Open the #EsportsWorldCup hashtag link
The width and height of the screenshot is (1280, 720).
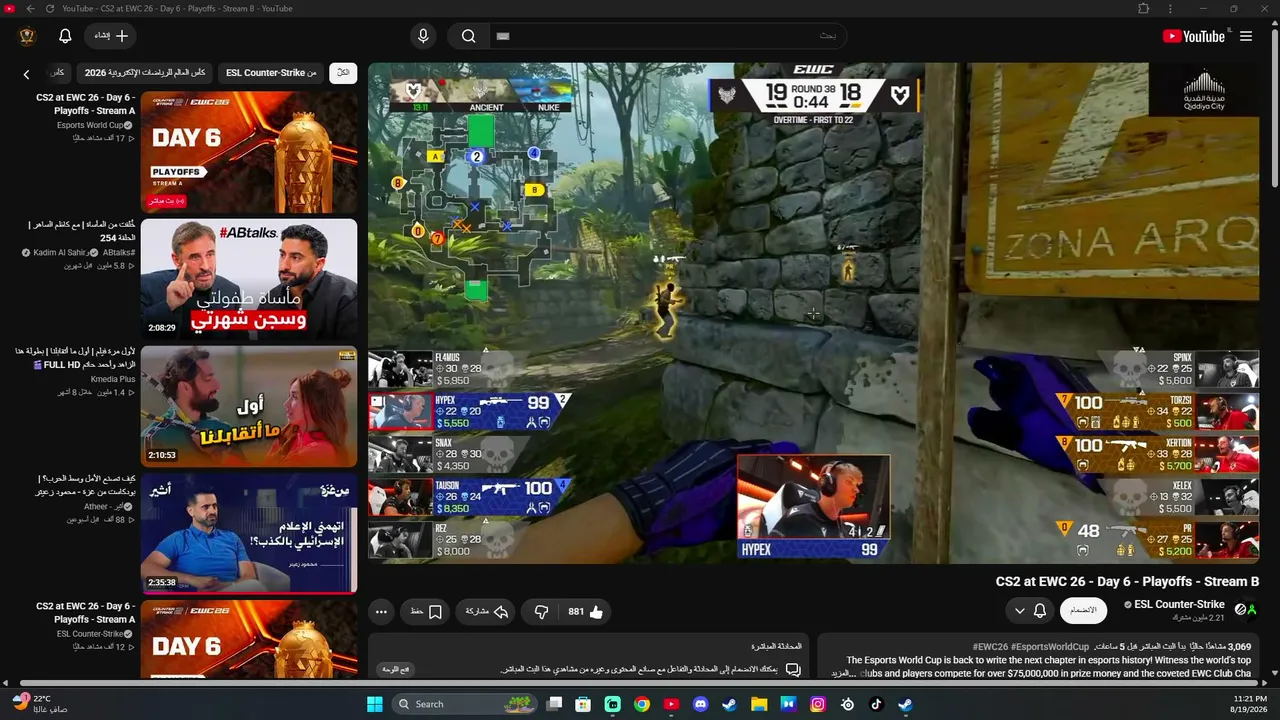tap(1050, 647)
